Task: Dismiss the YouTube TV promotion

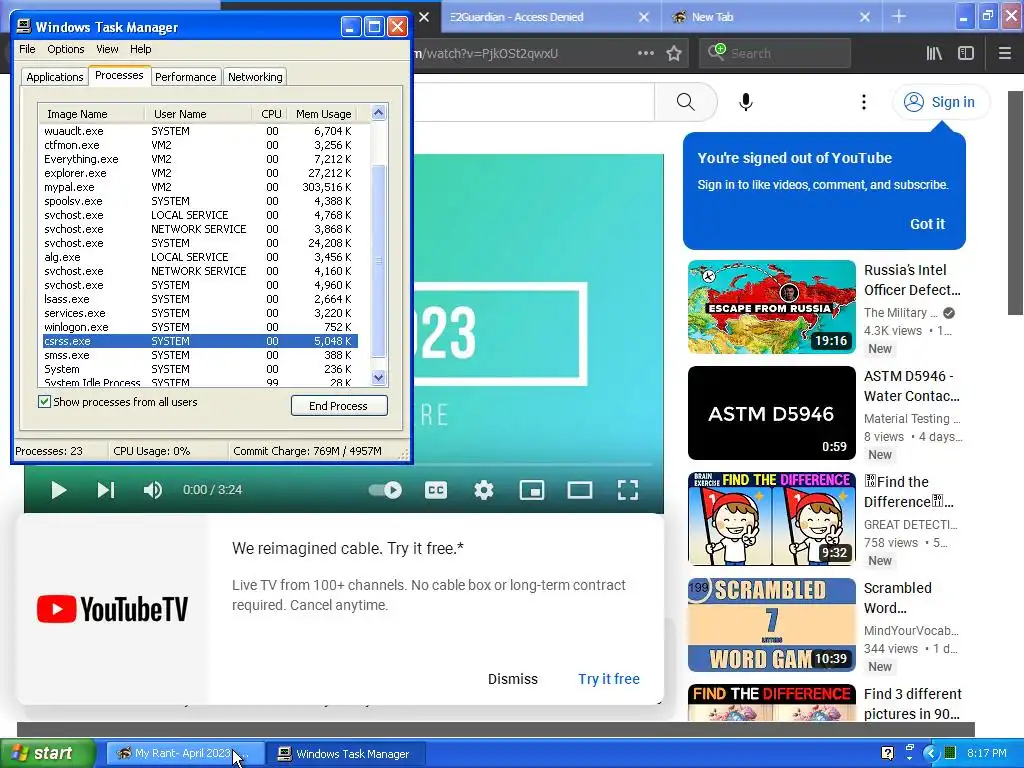Action: point(513,679)
